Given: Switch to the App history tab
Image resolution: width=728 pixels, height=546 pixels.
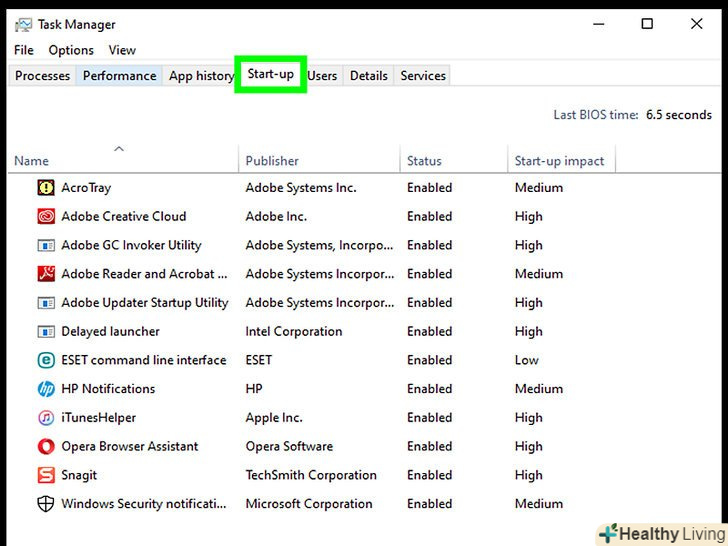Looking at the screenshot, I should click(x=201, y=76).
